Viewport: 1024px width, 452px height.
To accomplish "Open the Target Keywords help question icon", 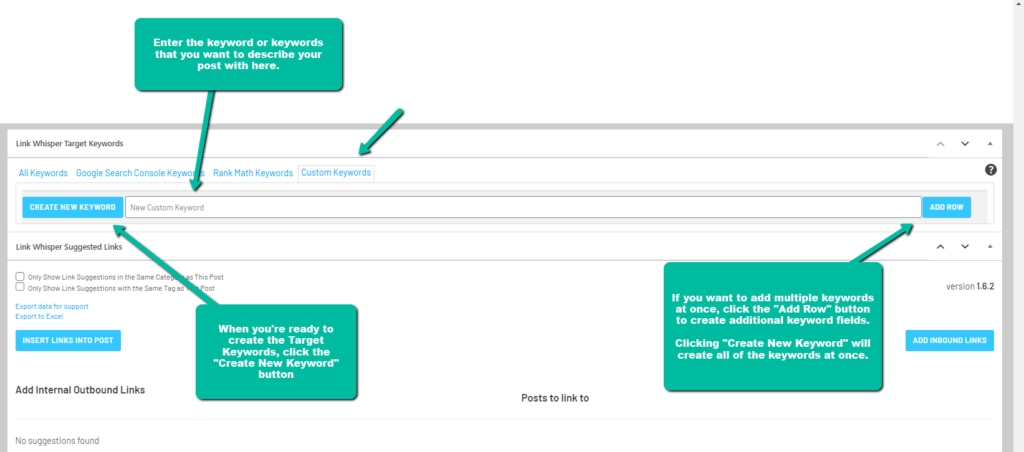I will point(991,170).
